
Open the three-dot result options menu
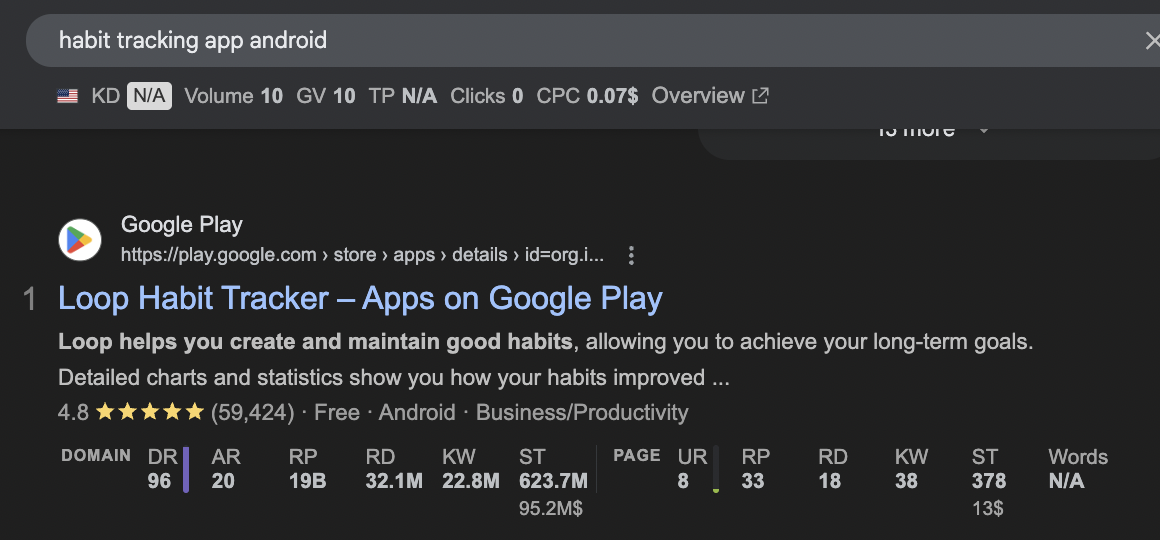click(x=631, y=255)
